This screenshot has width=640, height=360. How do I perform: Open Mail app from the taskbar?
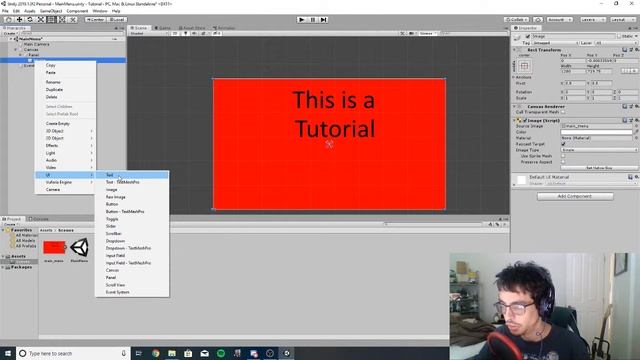coord(204,353)
